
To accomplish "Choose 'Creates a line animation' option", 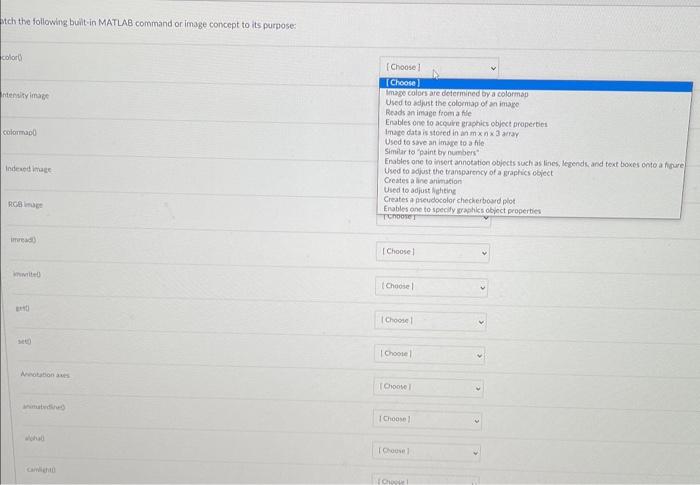I will pos(423,181).
